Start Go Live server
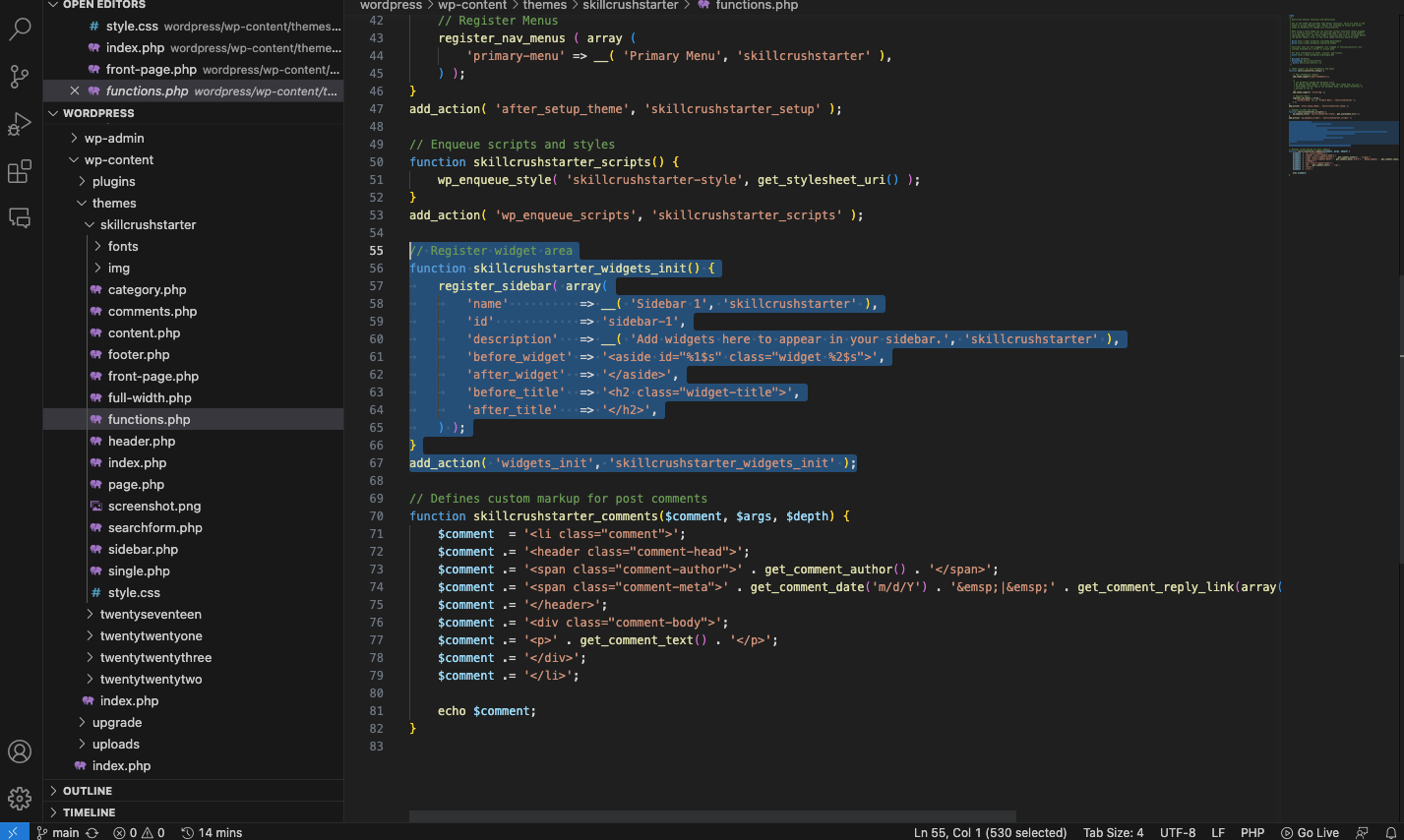The width and height of the screenshot is (1404, 840). tap(1310, 832)
